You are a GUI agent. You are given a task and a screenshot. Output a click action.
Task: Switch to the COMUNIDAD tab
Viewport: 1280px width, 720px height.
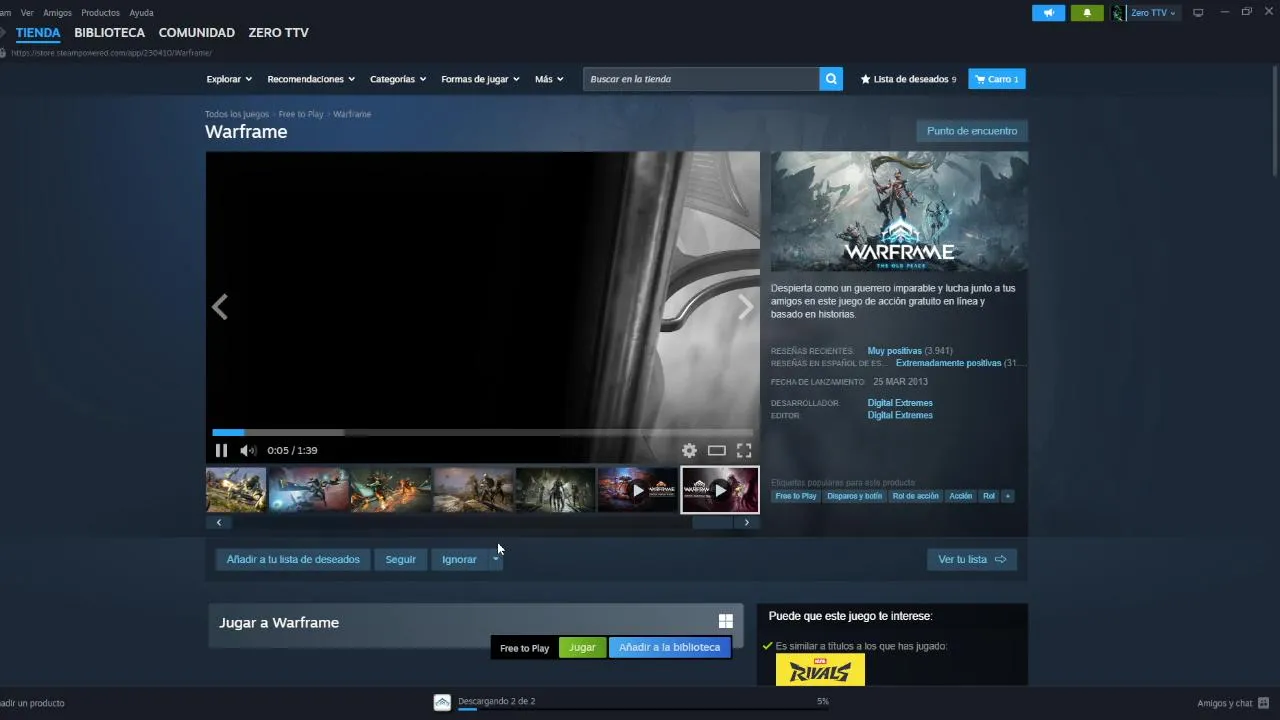coord(196,33)
